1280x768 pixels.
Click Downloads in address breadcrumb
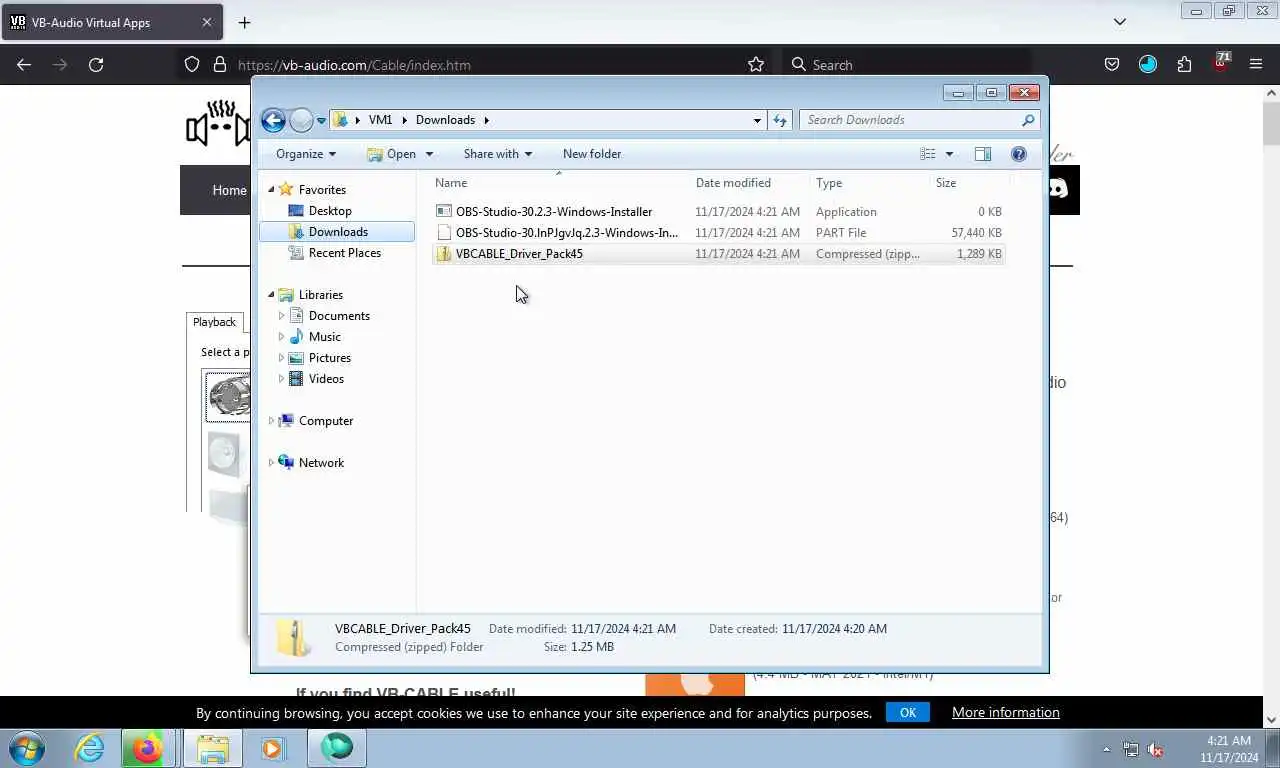click(x=445, y=120)
